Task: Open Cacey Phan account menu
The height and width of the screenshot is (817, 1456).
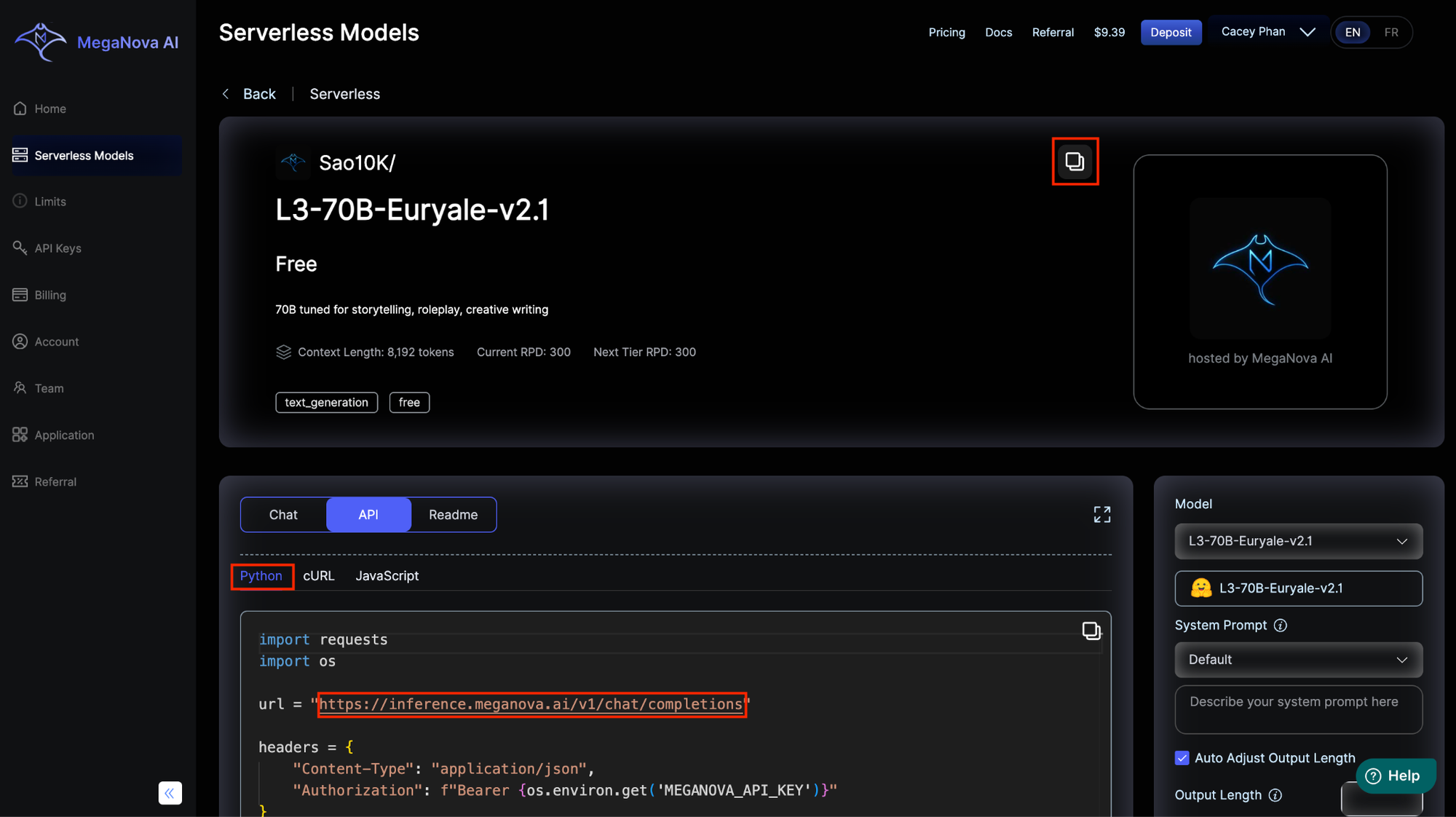Action: pos(1267,32)
